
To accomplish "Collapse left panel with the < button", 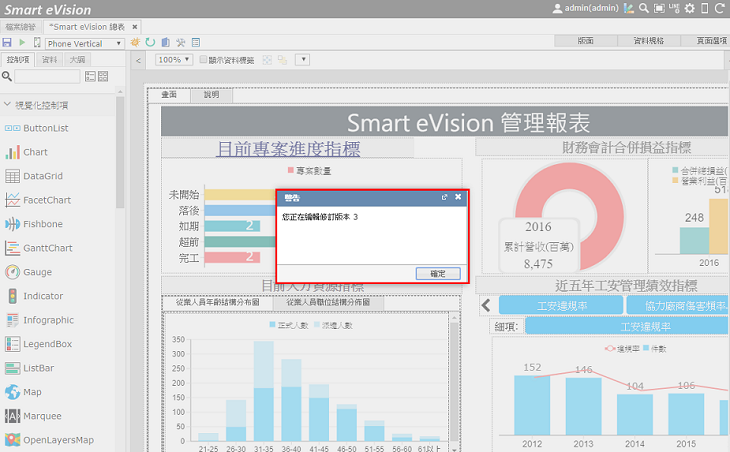I will 138,60.
